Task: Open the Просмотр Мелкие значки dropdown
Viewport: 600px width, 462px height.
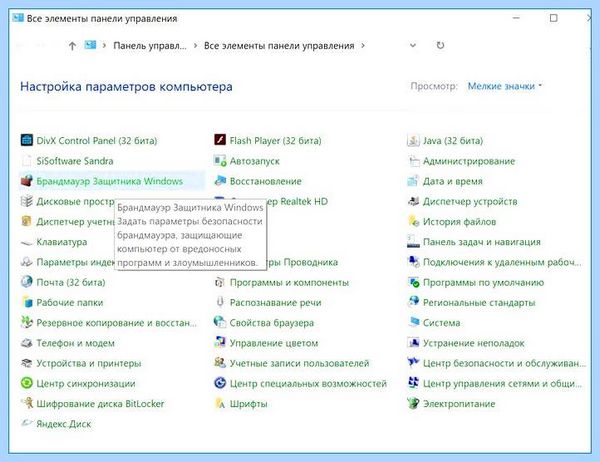Action: click(x=505, y=86)
